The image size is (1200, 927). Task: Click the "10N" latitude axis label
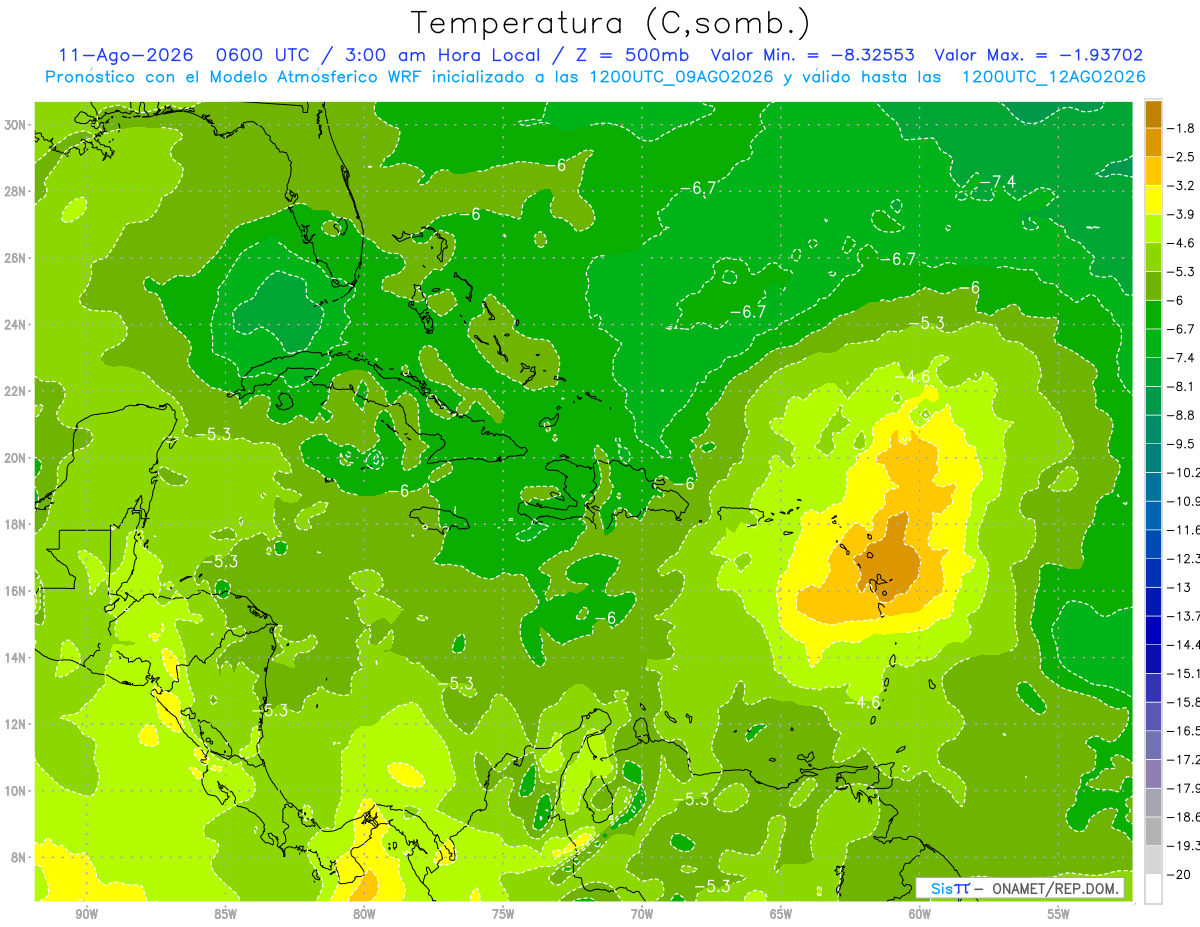point(15,790)
